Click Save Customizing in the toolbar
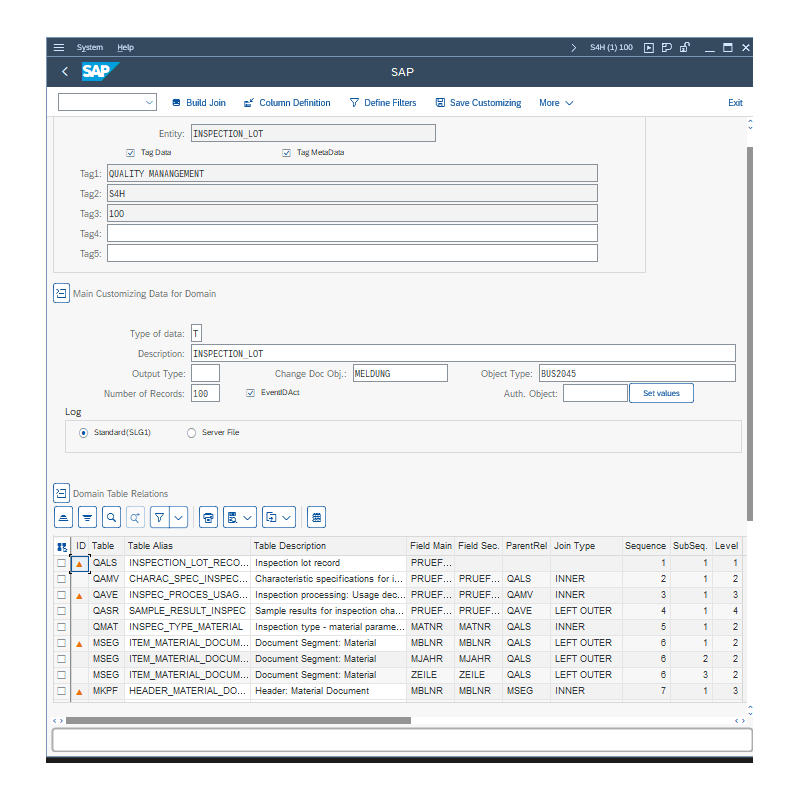The image size is (800, 800). point(478,103)
